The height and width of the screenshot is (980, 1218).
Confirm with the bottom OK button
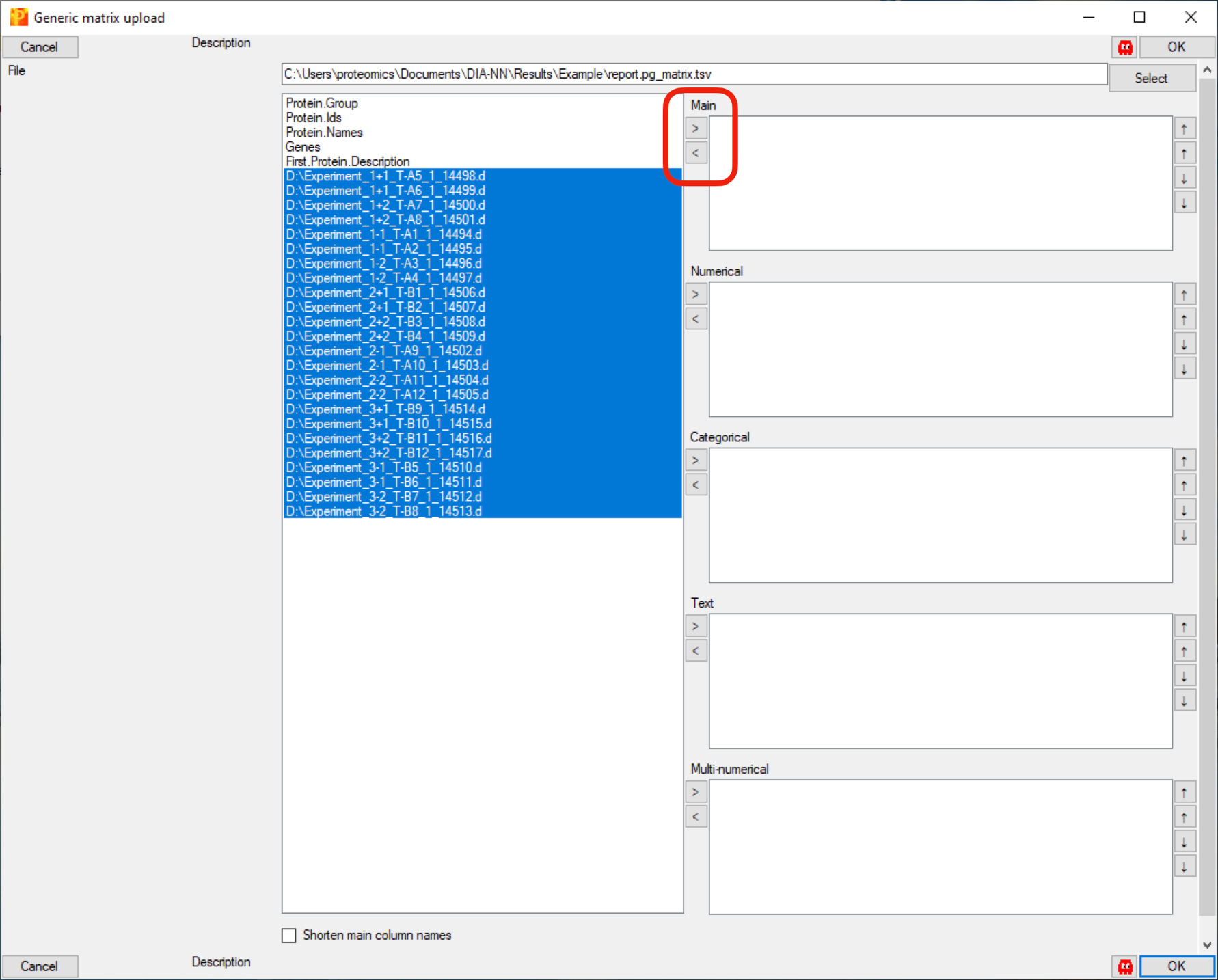click(1176, 966)
